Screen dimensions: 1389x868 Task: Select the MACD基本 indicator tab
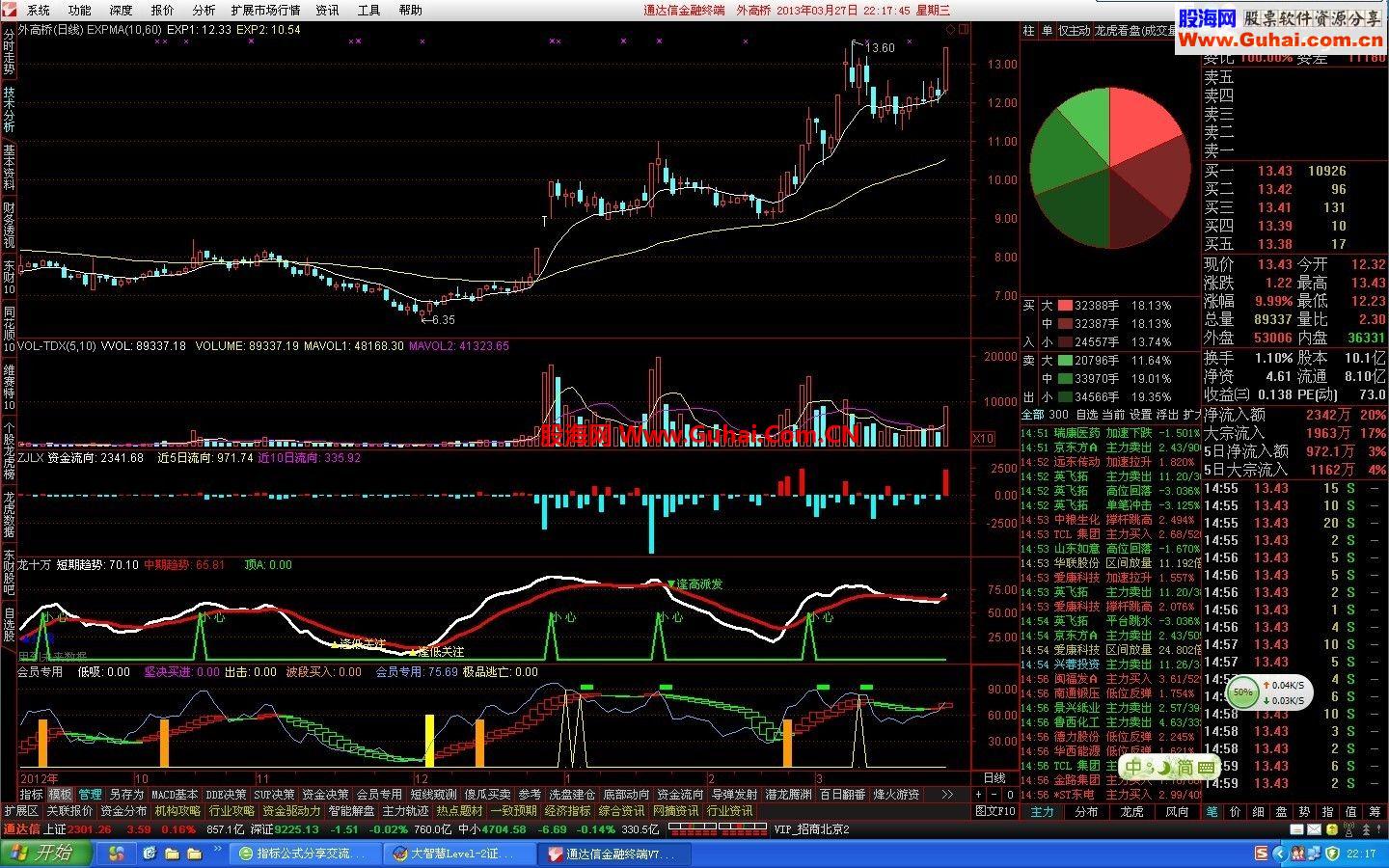tap(174, 795)
